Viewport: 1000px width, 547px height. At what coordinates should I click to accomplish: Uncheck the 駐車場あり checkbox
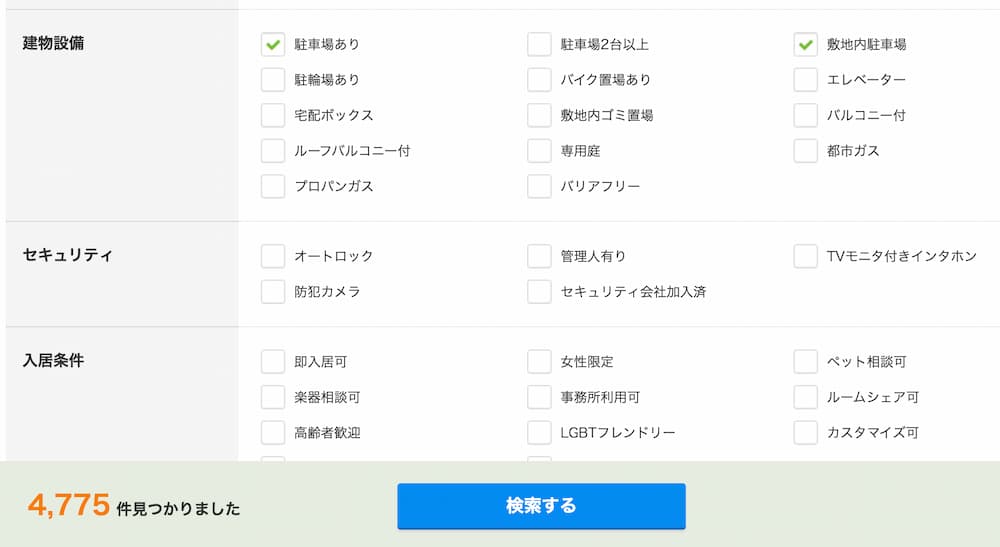click(273, 44)
